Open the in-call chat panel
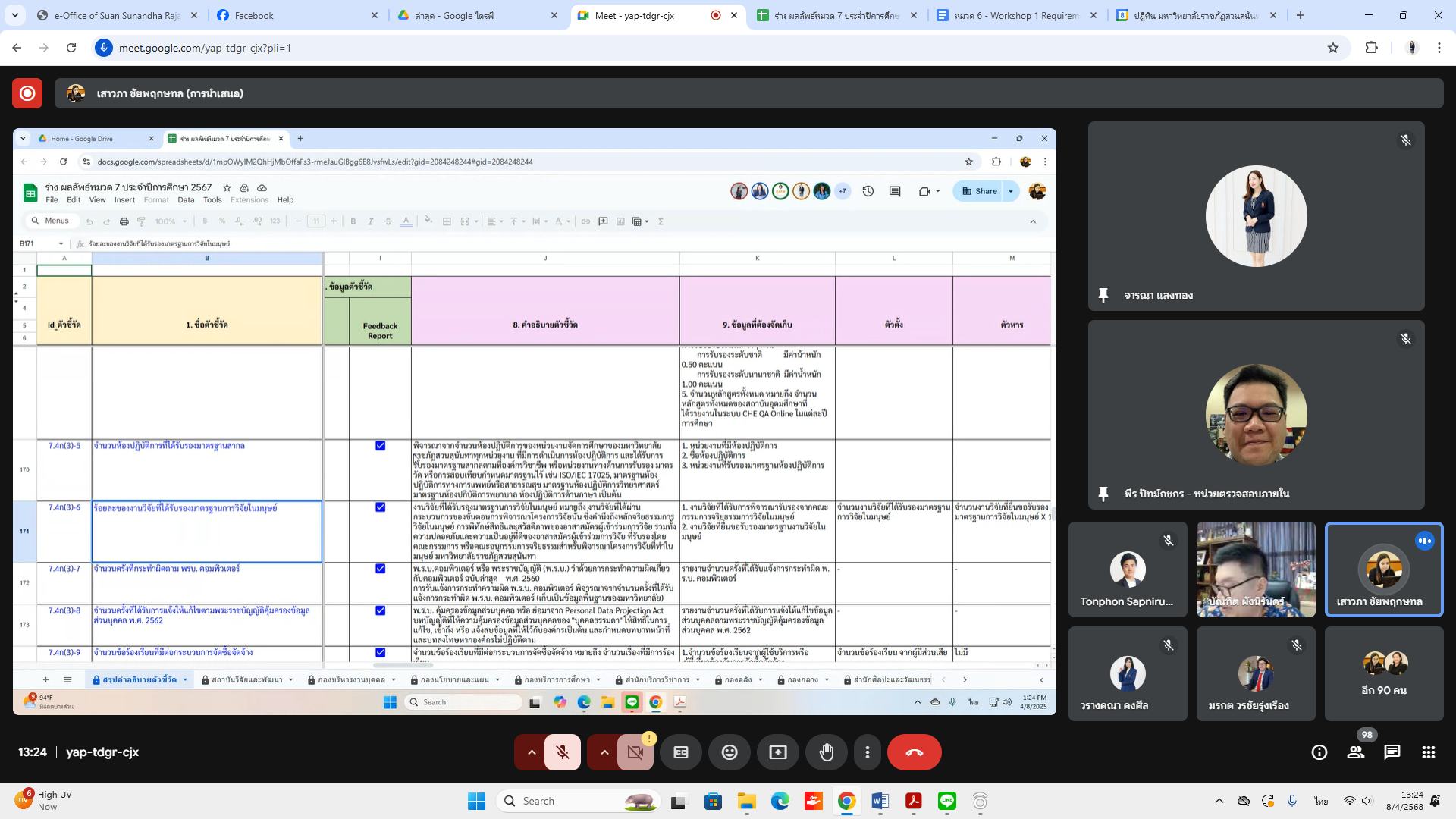Image resolution: width=1456 pixels, height=819 pixels. coord(1392,752)
